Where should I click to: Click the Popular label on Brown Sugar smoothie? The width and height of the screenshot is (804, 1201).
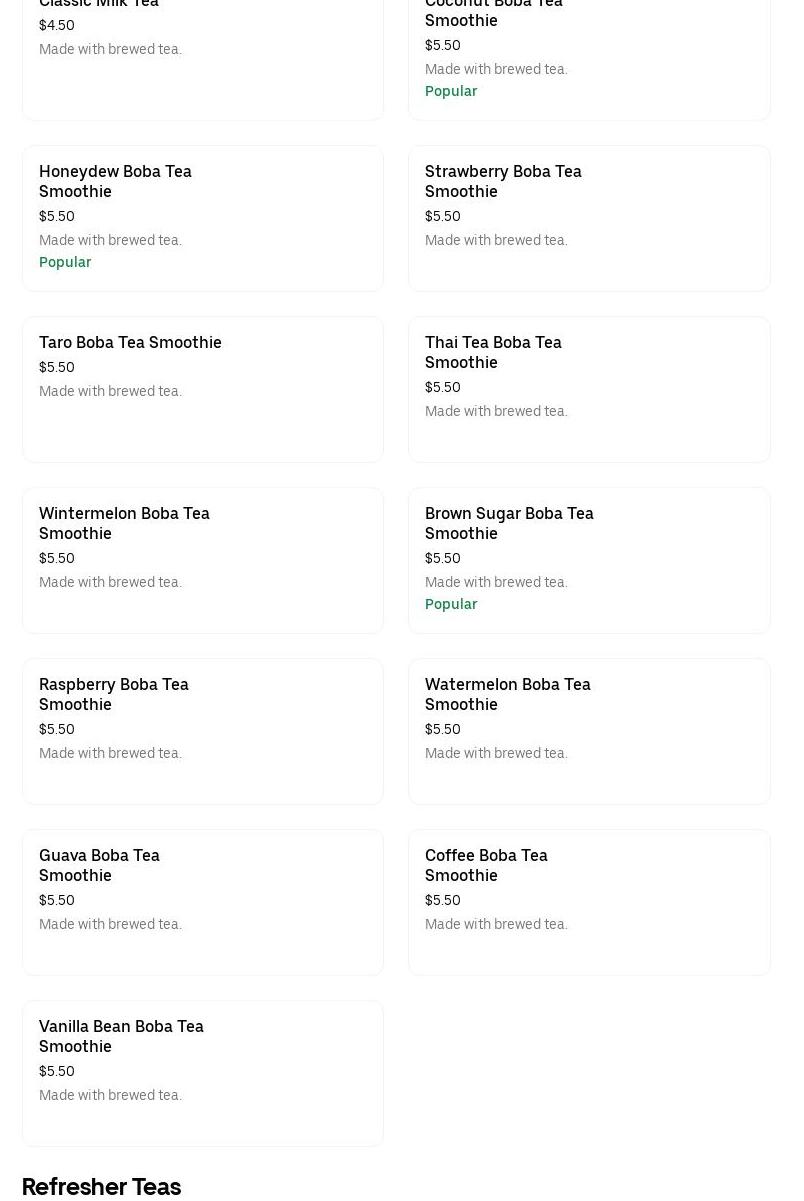point(451,604)
